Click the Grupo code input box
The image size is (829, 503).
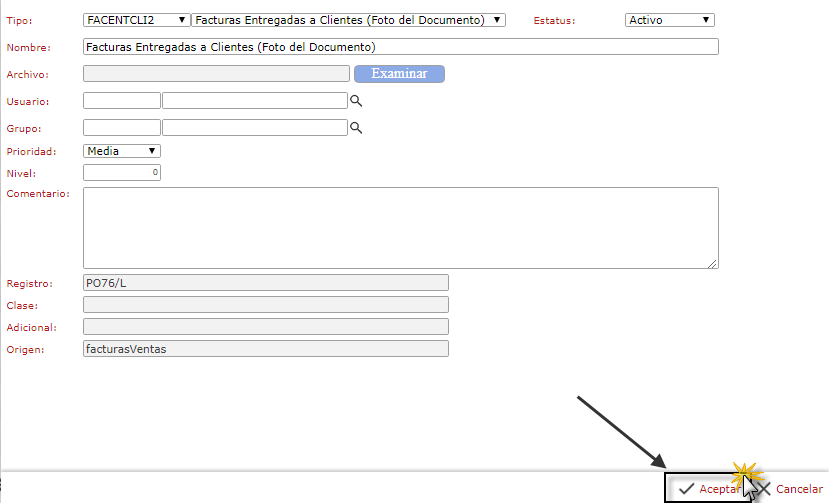tap(122, 128)
